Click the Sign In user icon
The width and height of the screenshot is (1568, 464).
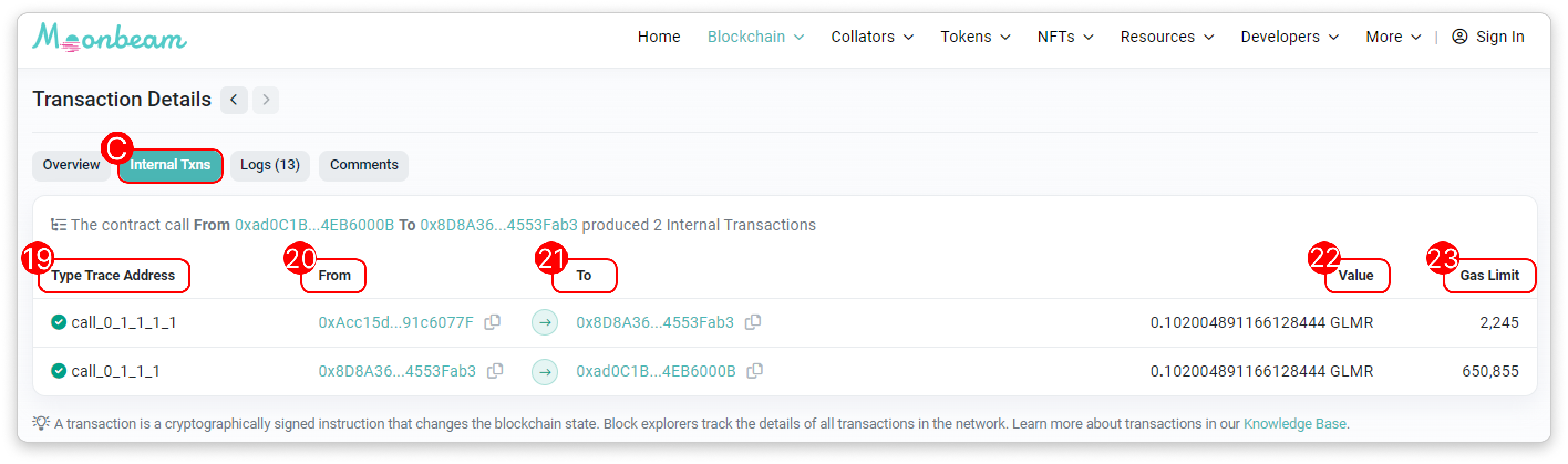1459,37
